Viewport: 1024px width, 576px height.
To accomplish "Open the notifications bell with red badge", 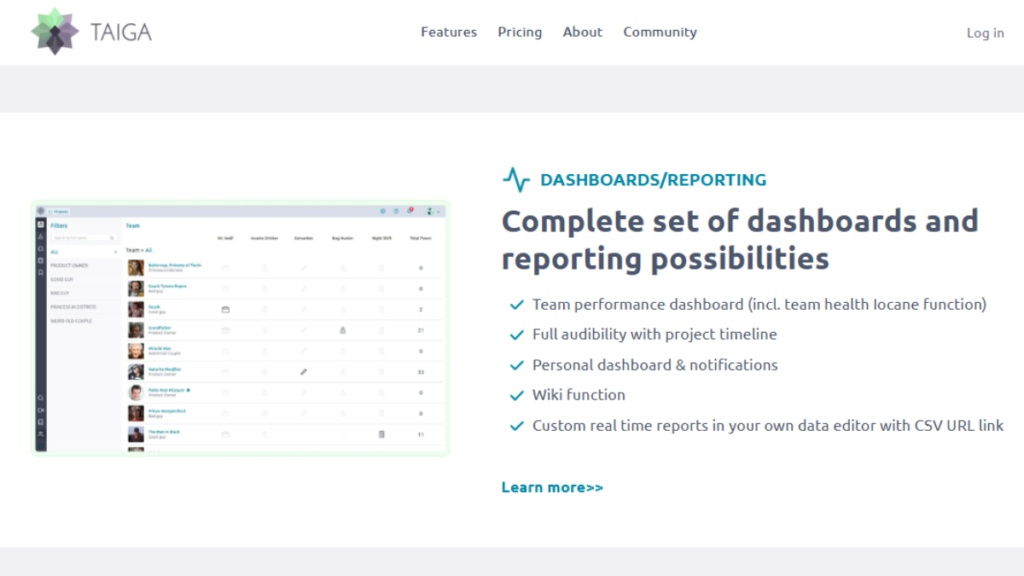I will click(409, 209).
